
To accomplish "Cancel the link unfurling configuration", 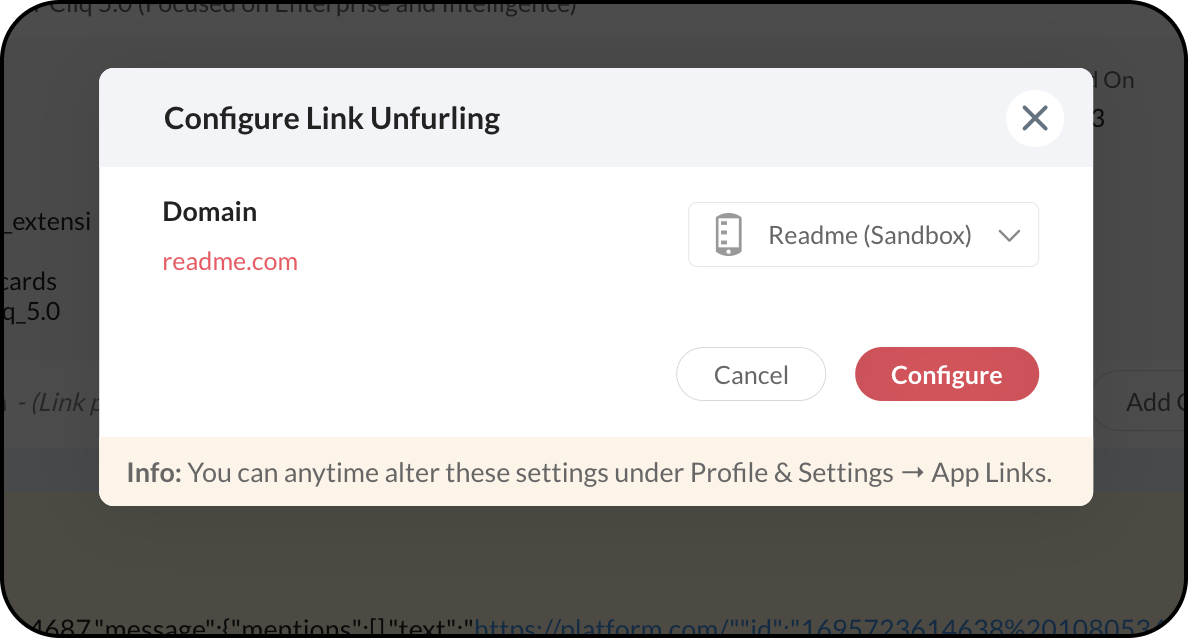I will coord(751,374).
